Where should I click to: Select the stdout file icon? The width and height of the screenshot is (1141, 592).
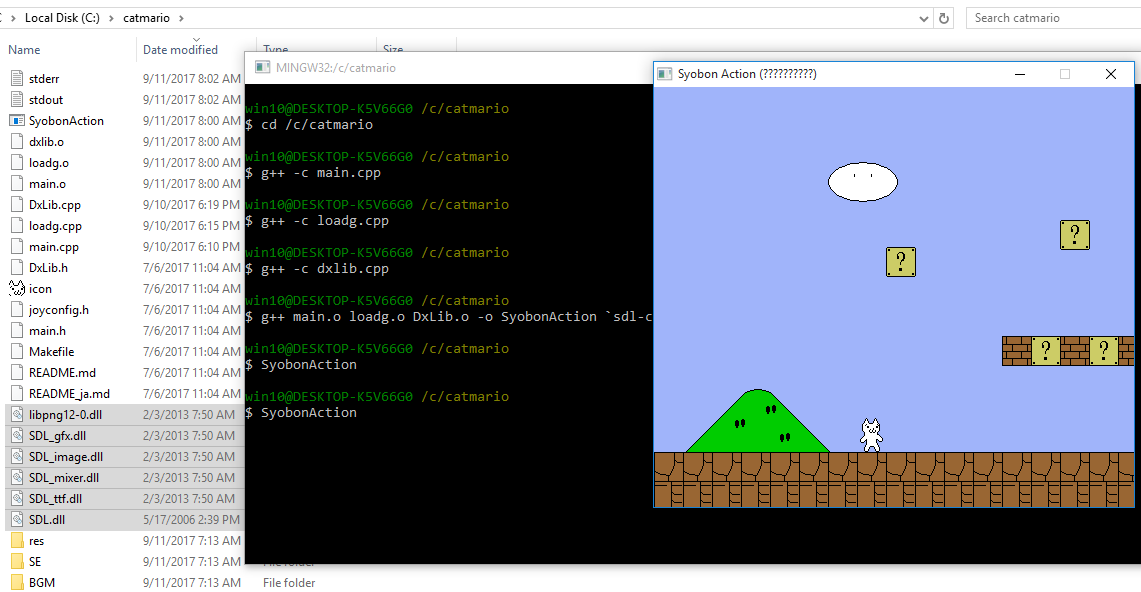point(17,100)
